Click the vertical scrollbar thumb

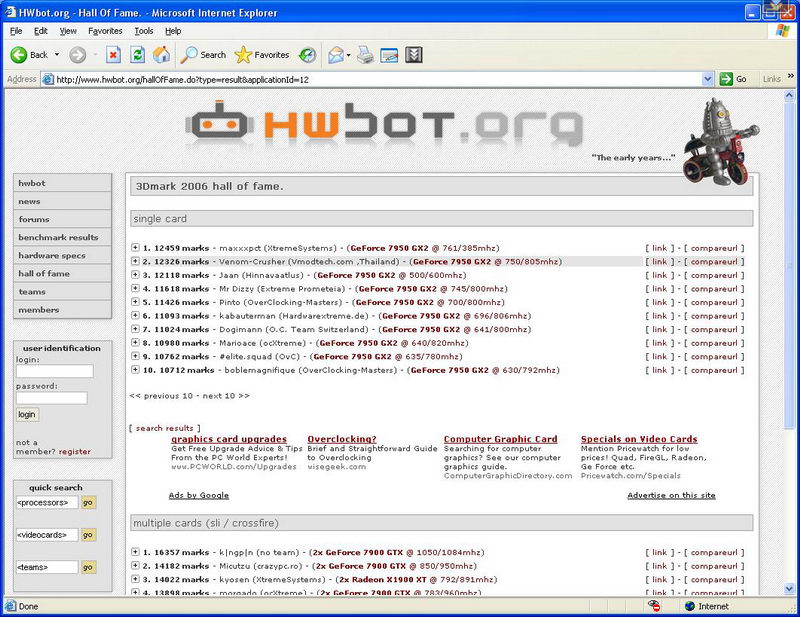pyautogui.click(x=789, y=264)
